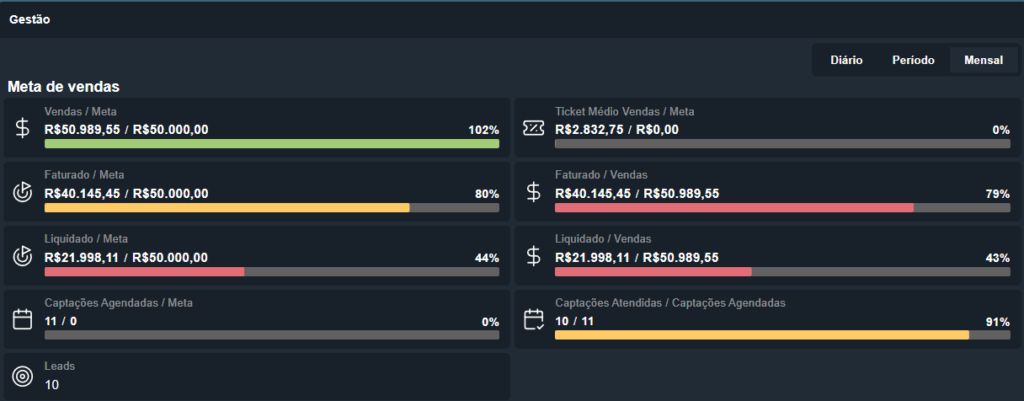
Task: Click the yellow Faturado / Meta progress bar
Action: tap(227, 208)
